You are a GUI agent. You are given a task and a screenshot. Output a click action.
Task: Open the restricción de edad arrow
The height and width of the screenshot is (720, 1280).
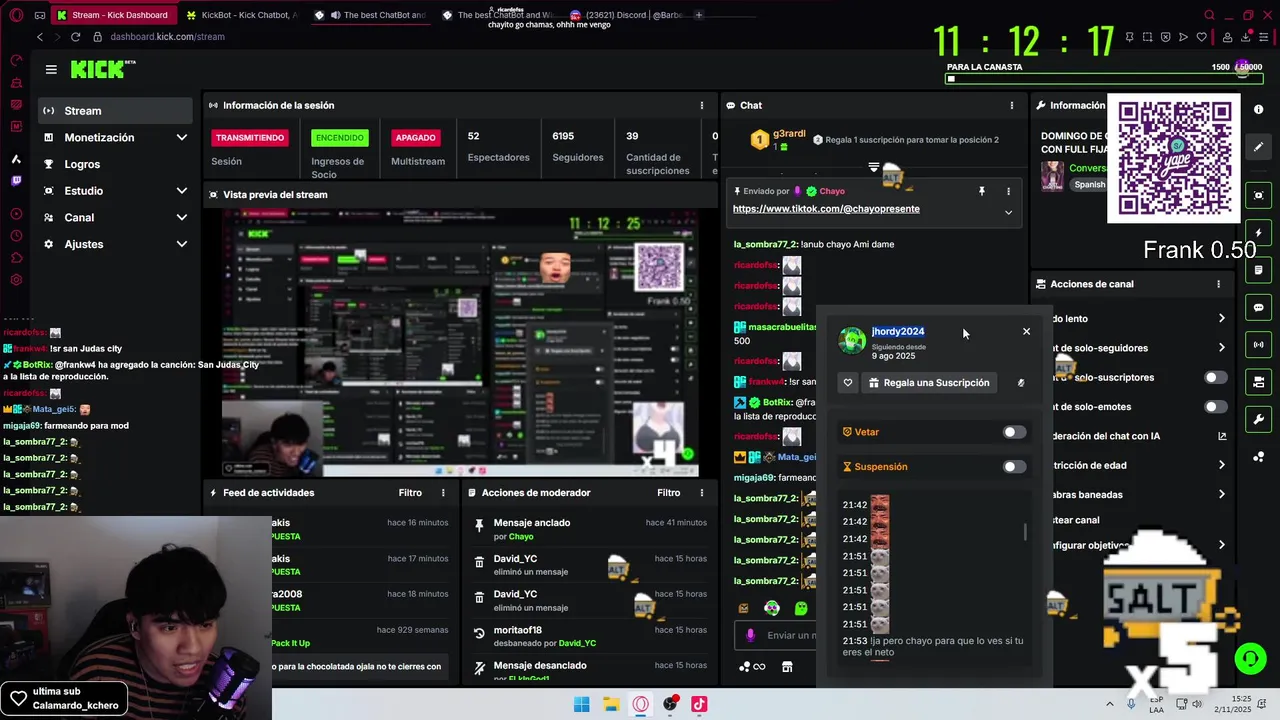click(1221, 465)
